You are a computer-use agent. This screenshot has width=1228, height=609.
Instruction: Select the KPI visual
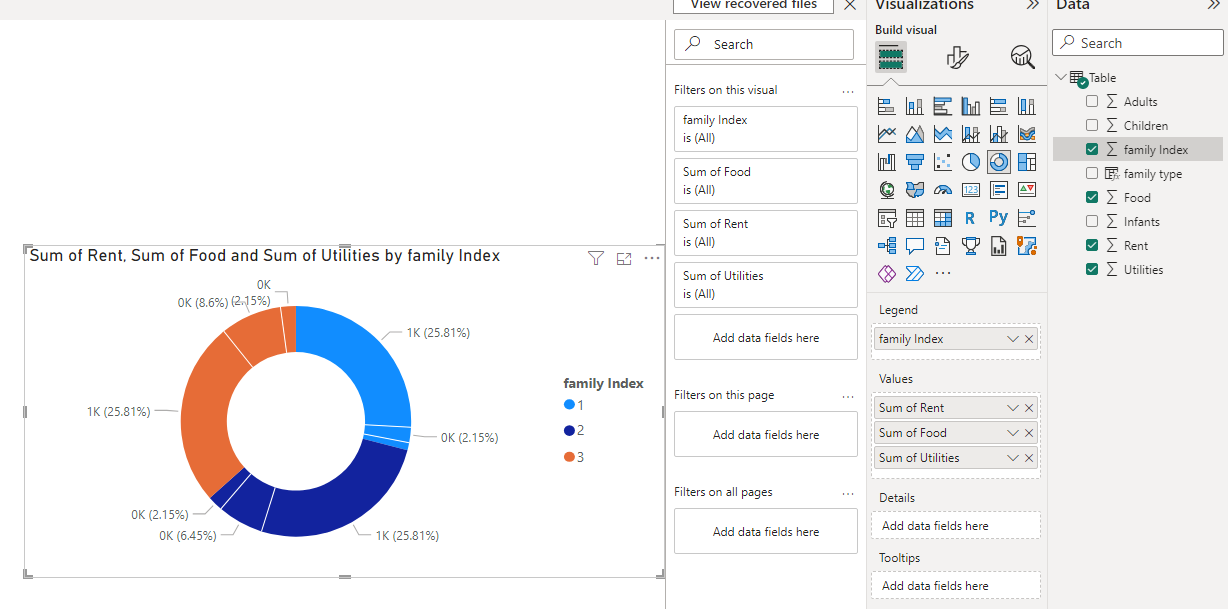pyautogui.click(x=1027, y=190)
